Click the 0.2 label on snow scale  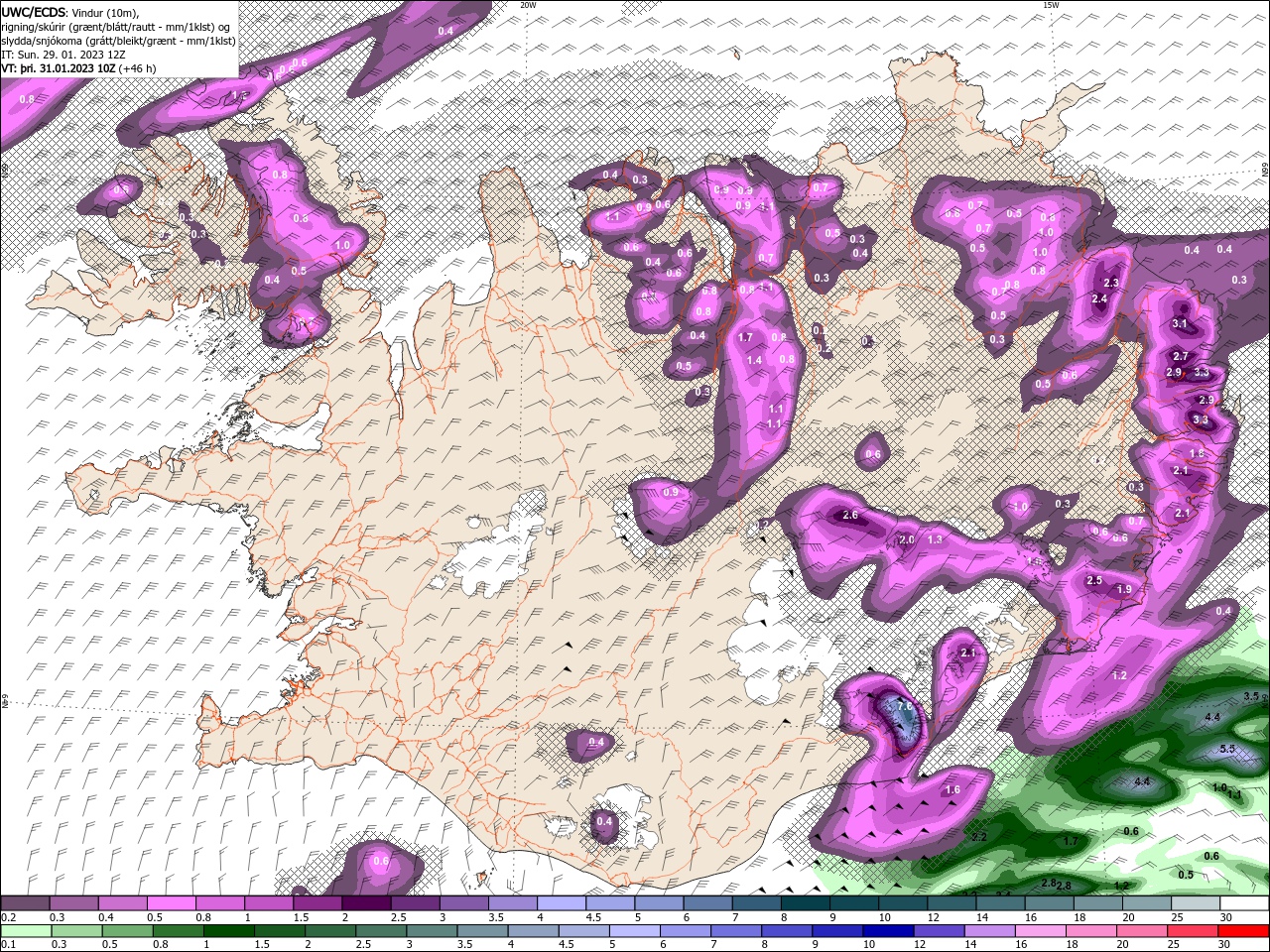pyautogui.click(x=8, y=917)
